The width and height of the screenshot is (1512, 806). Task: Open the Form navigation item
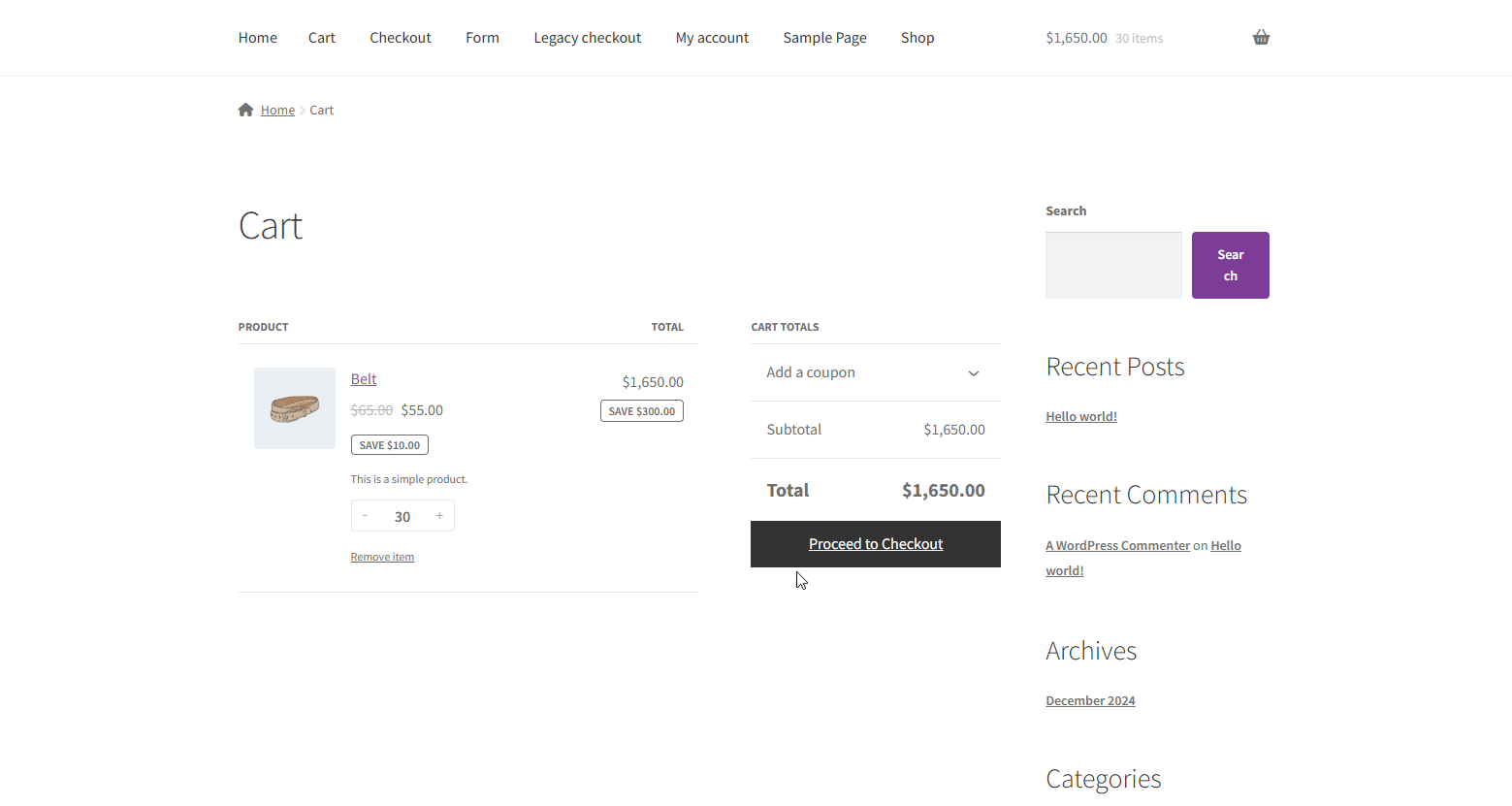[482, 38]
